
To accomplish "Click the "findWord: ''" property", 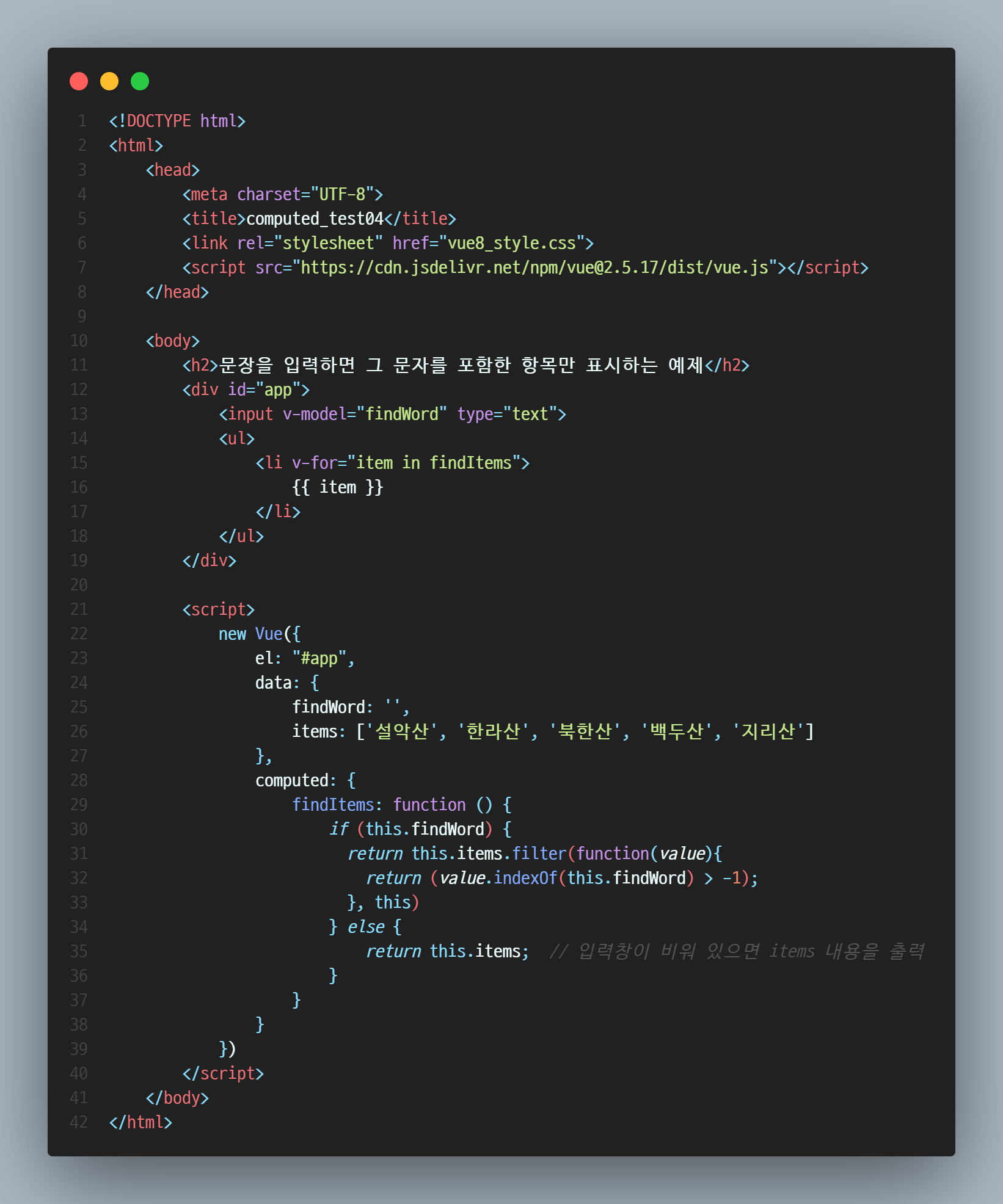I will click(x=351, y=707).
